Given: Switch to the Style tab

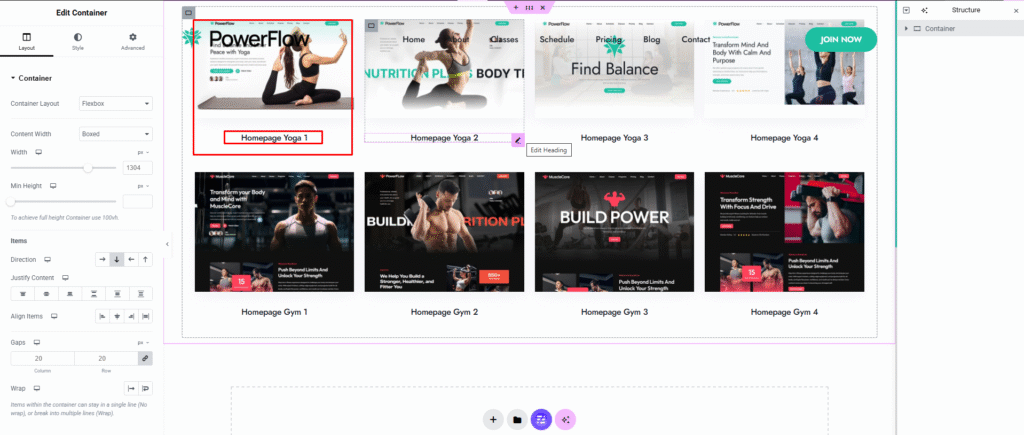Looking at the screenshot, I should click(78, 41).
